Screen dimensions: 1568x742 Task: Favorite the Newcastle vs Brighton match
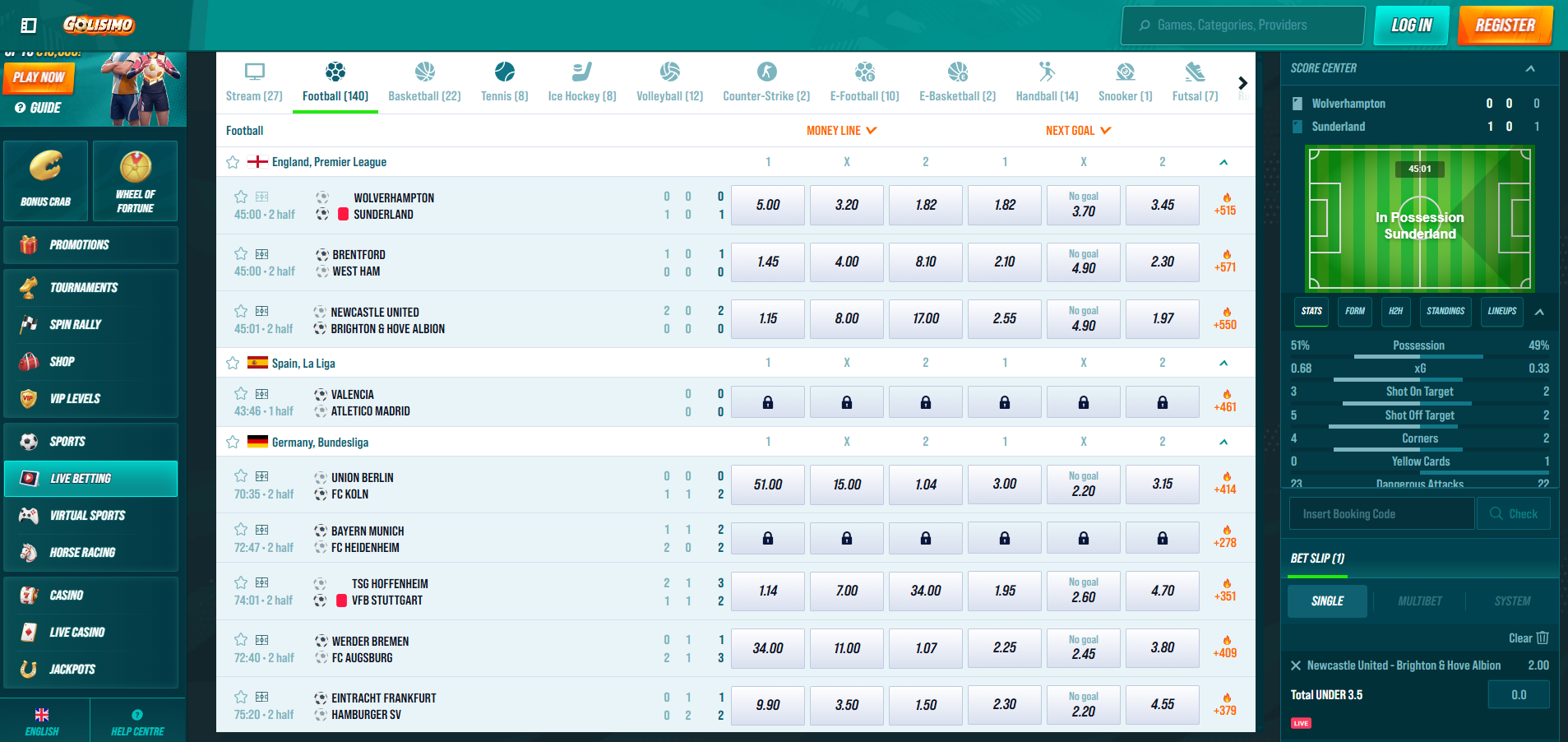tap(241, 311)
